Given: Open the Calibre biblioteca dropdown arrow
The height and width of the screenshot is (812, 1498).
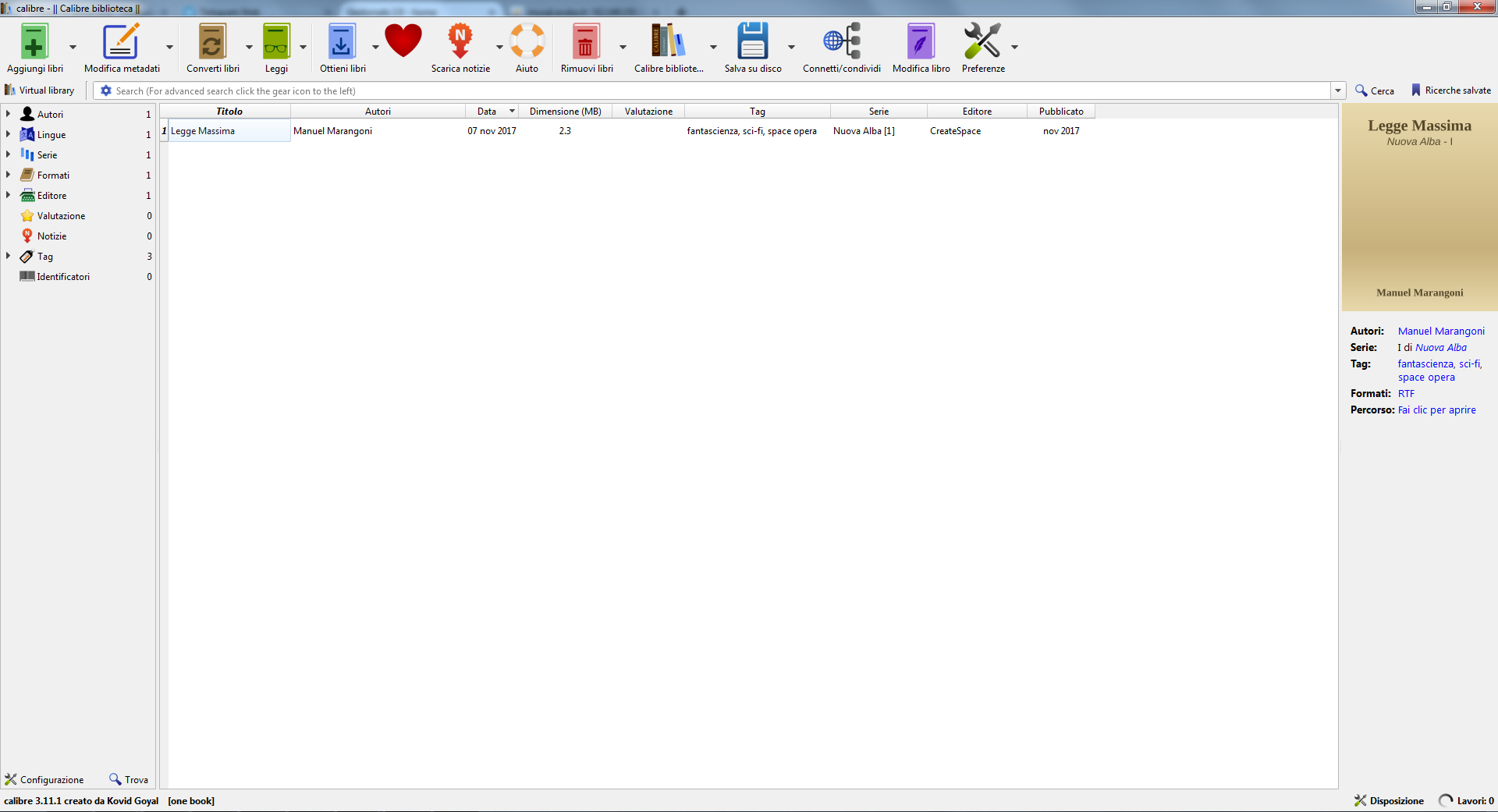Looking at the screenshot, I should (x=713, y=47).
